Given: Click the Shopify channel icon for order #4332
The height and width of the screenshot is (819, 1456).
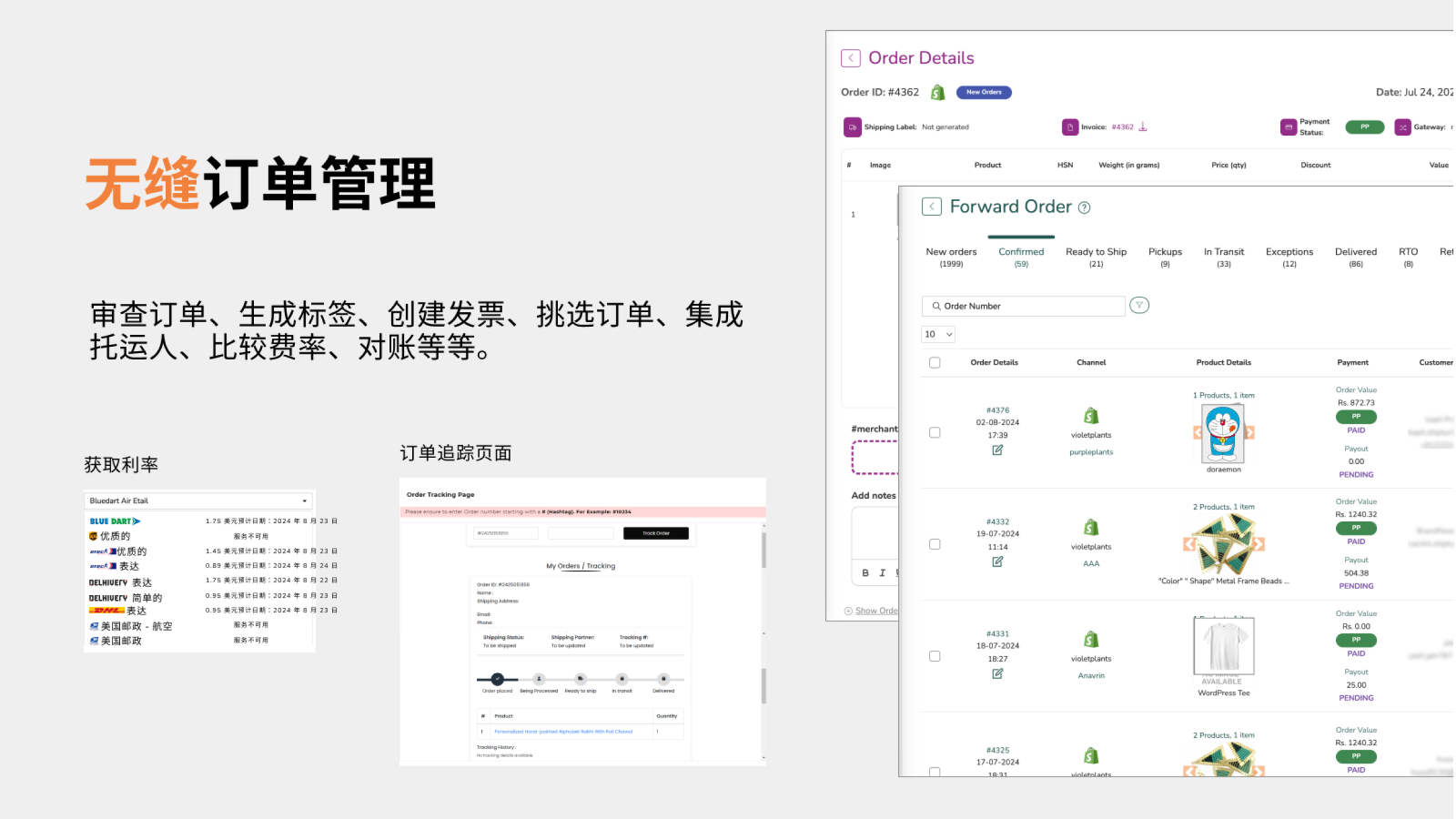Looking at the screenshot, I should pyautogui.click(x=1091, y=529).
